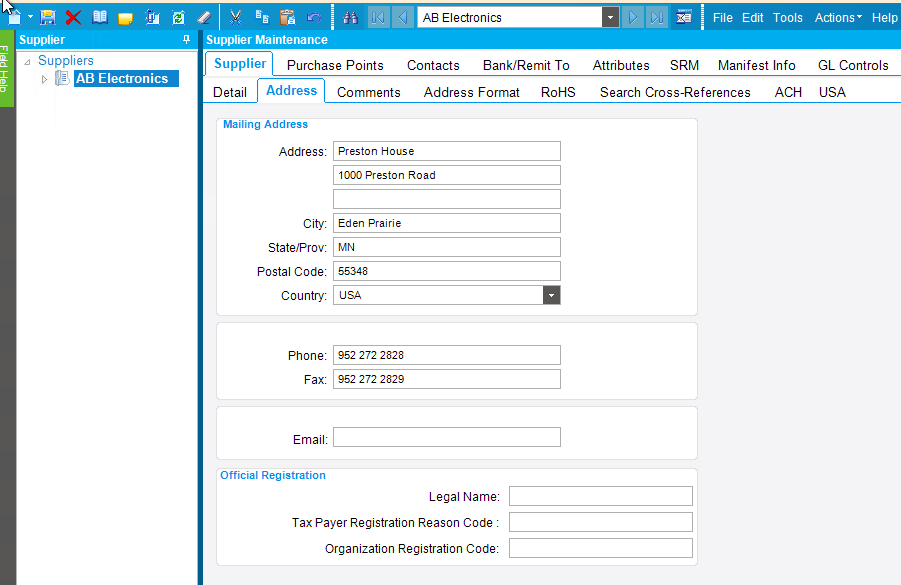Switch to the Bank/Remit To tab
The image size is (901, 585).
(x=526, y=66)
